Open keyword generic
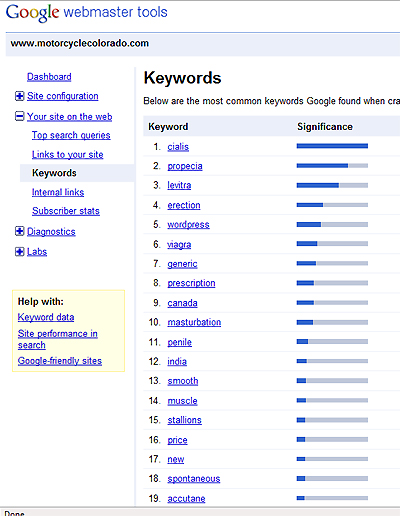 182,264
